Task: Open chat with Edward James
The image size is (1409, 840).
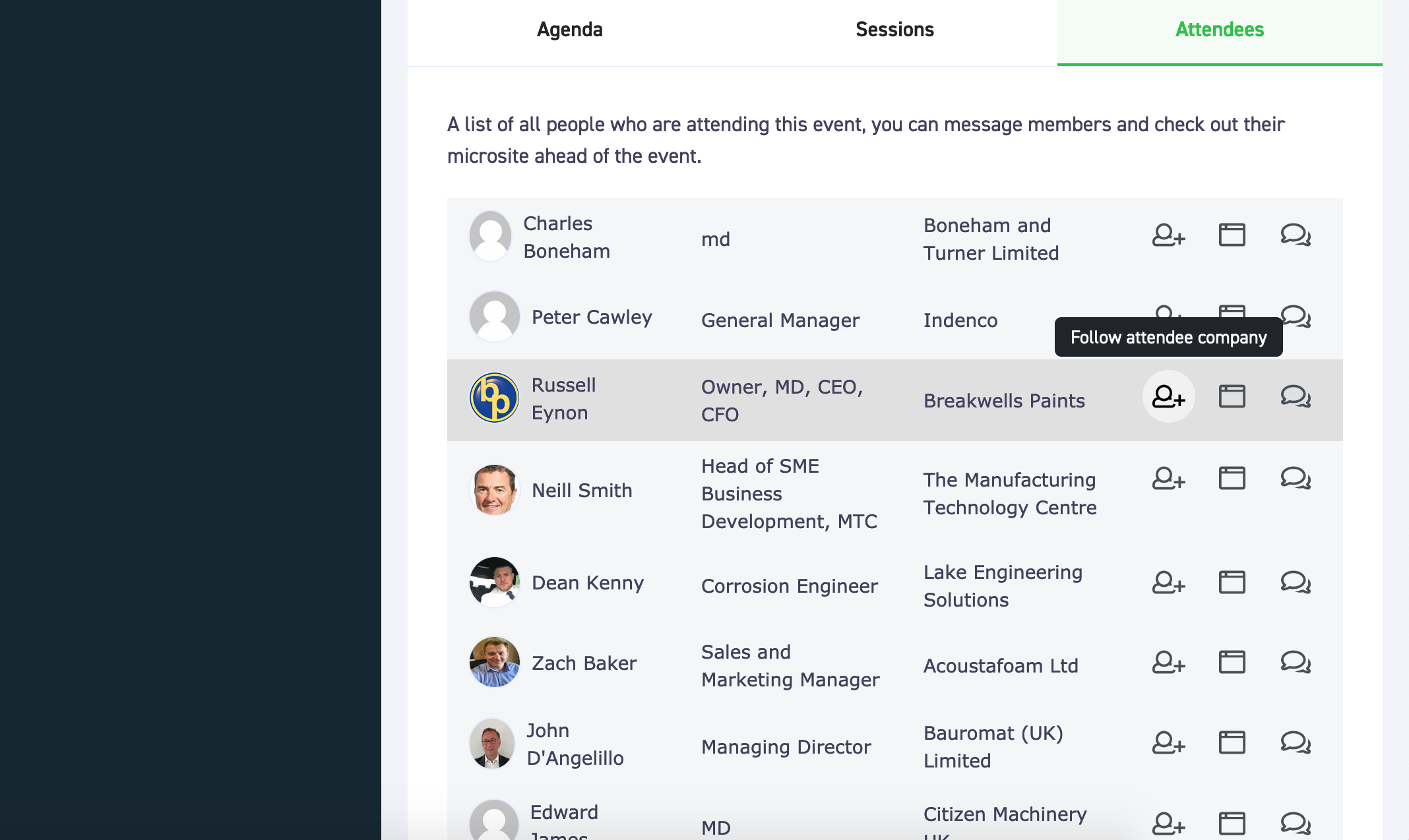Action: (x=1296, y=824)
